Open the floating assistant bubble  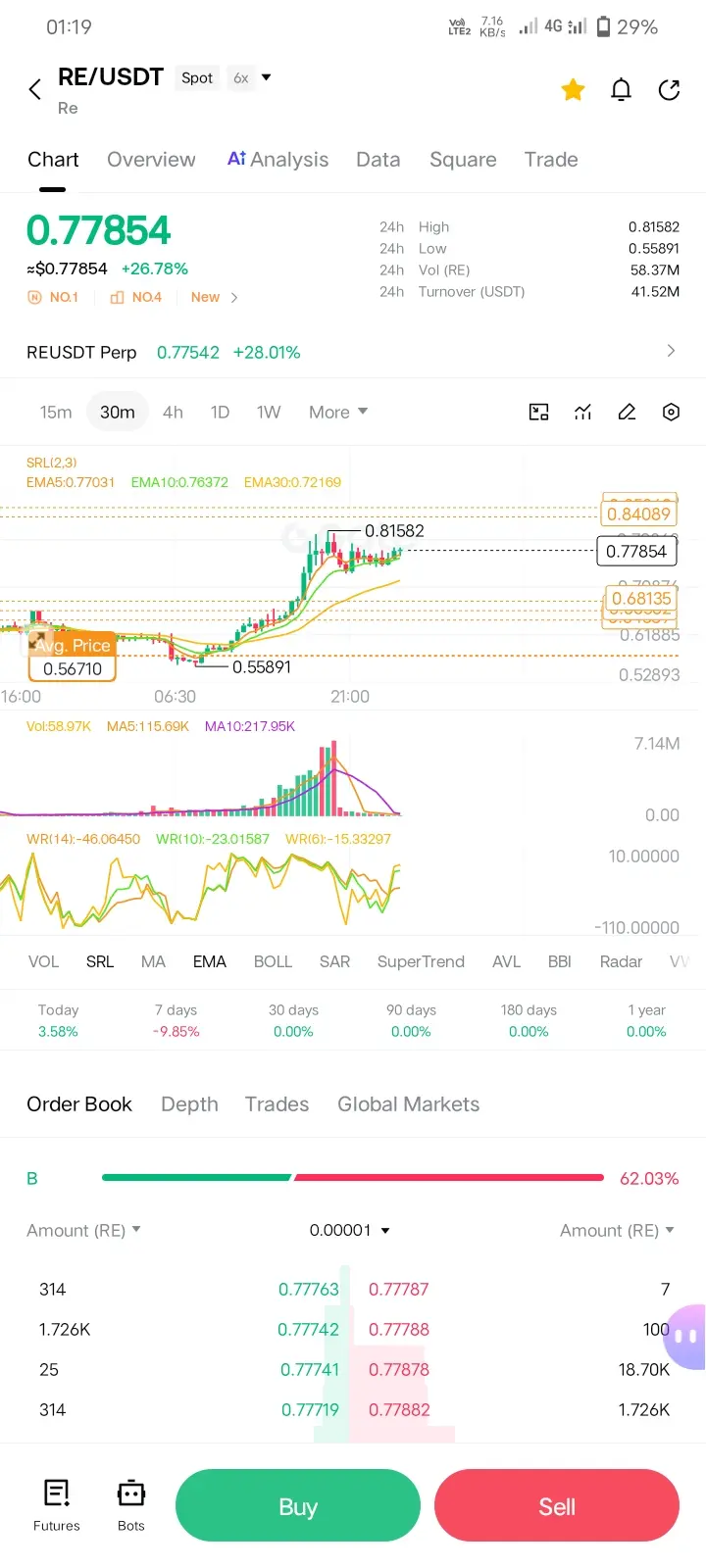(x=685, y=1336)
